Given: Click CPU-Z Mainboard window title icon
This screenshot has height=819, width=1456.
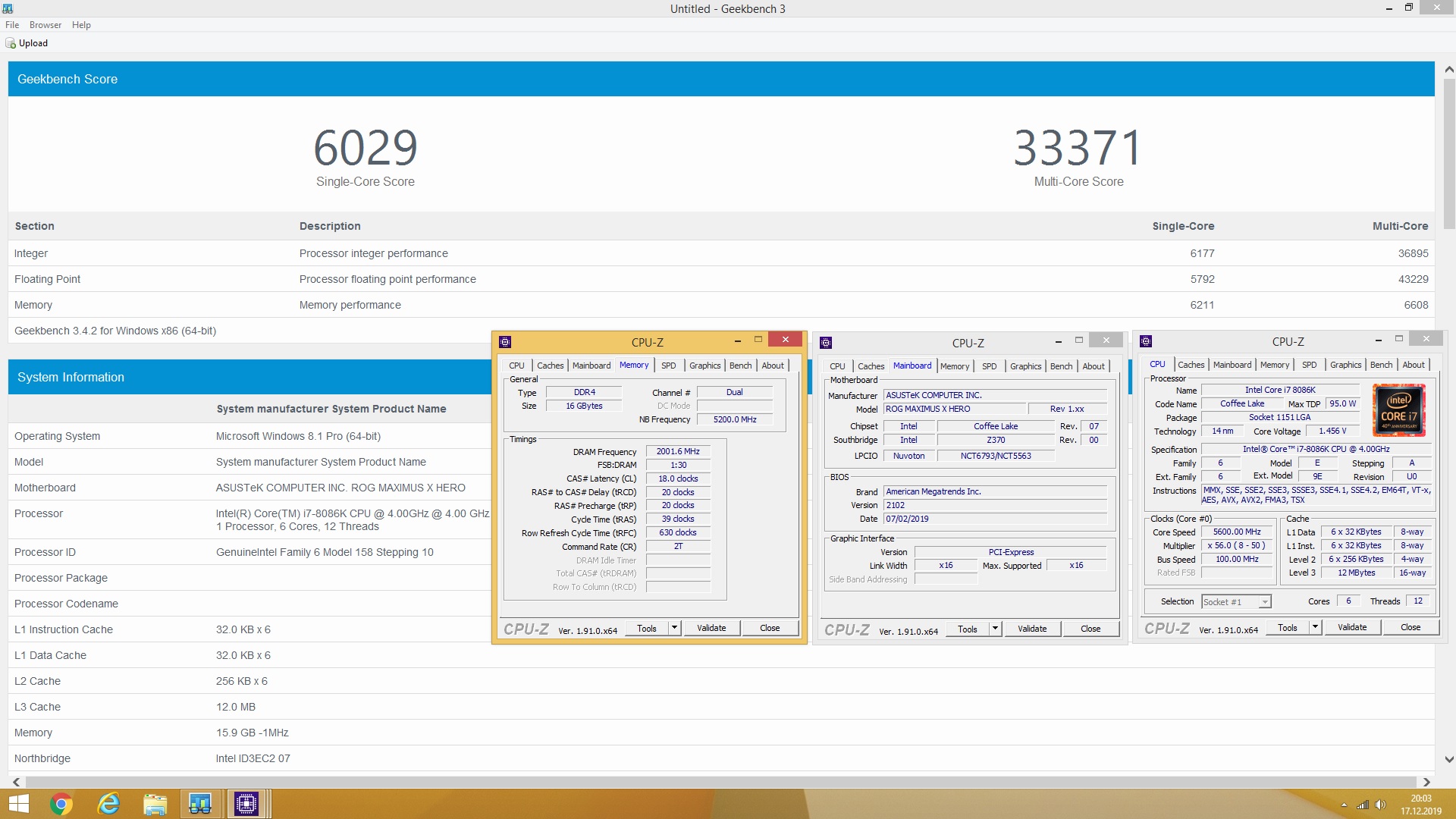Looking at the screenshot, I should coord(827,343).
